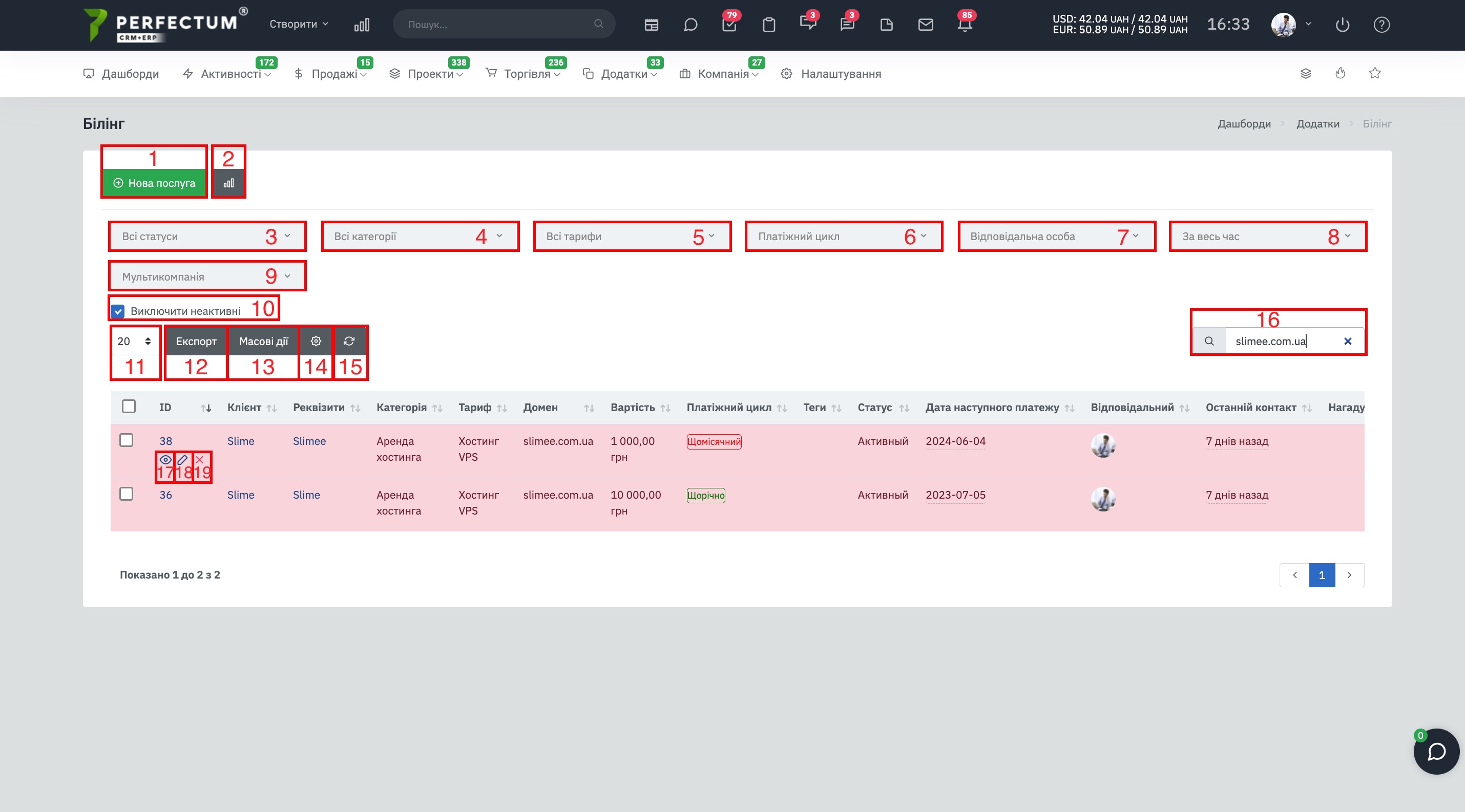Screen dimensions: 1465x812
Task: Open client link Slime in row 38
Action: [x=241, y=441]
